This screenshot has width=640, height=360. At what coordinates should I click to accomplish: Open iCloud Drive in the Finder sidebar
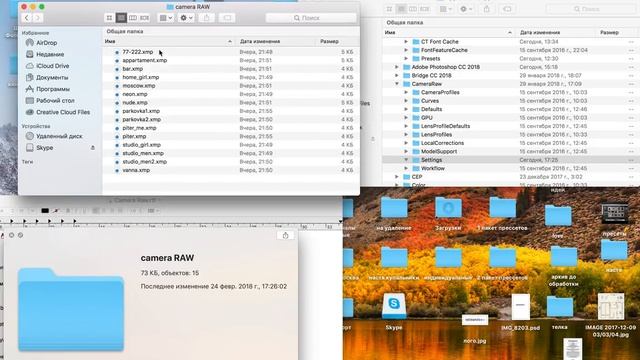coord(52,66)
